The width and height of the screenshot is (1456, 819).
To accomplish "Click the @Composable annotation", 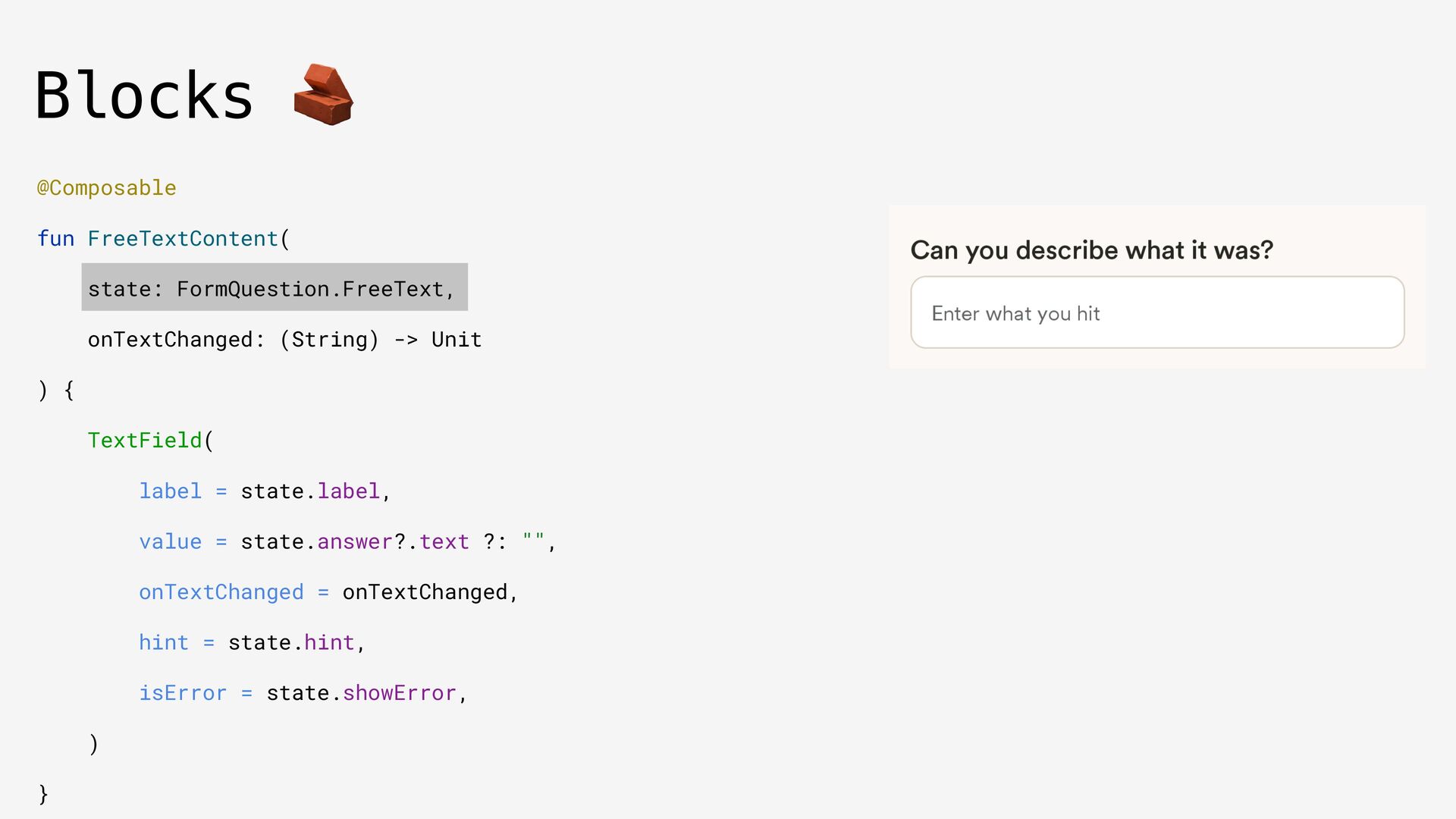I will pyautogui.click(x=107, y=188).
